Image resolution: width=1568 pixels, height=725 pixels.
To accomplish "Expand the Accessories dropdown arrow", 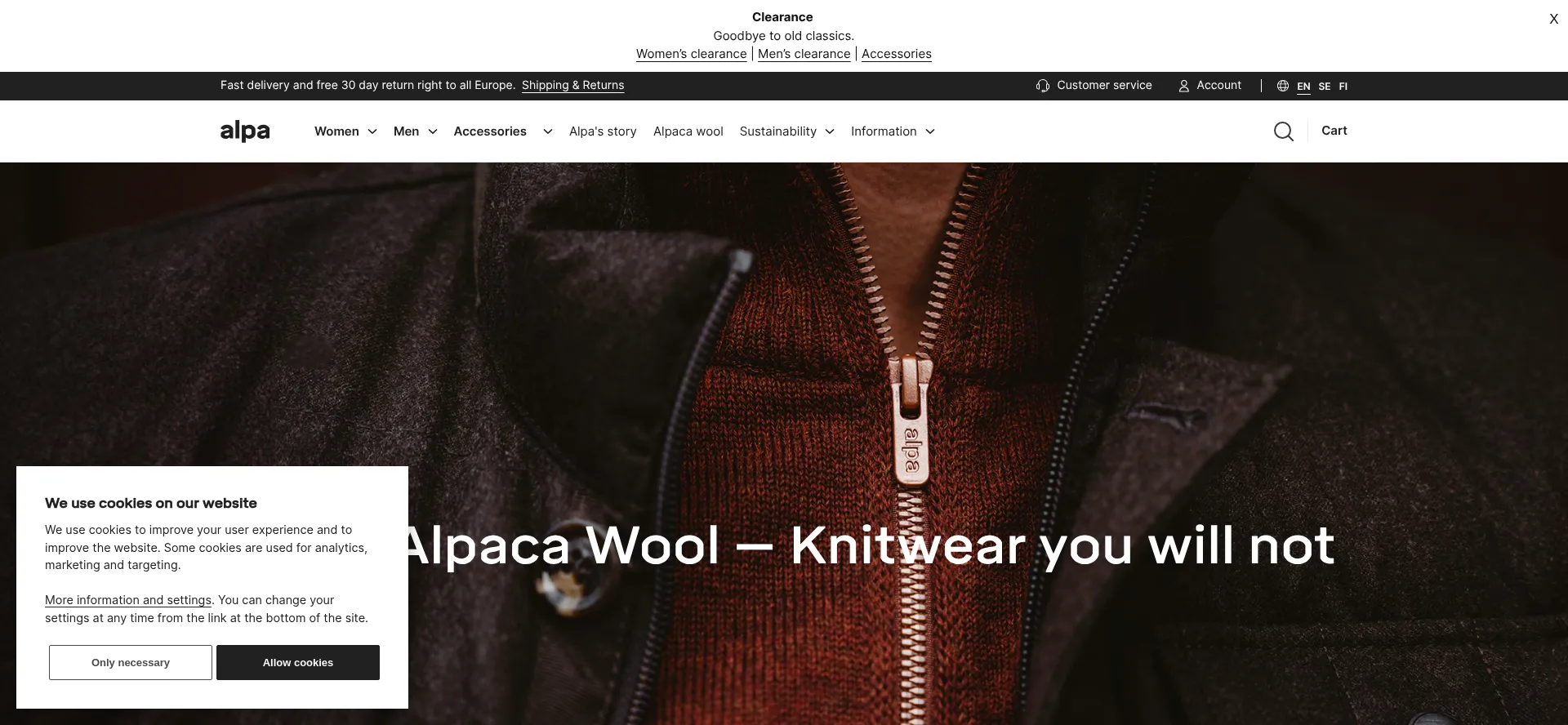I will coord(548,131).
